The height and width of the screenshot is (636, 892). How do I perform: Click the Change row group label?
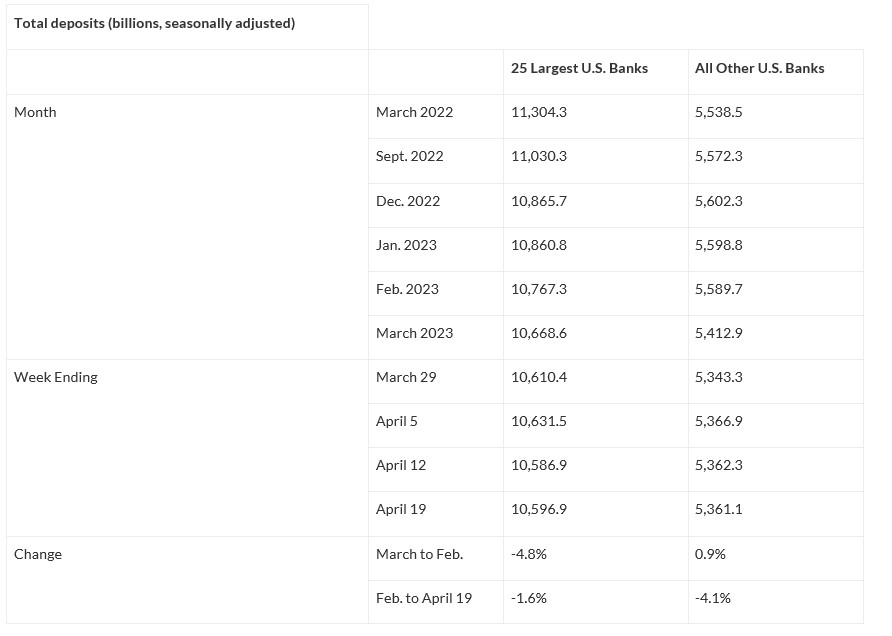(x=38, y=554)
